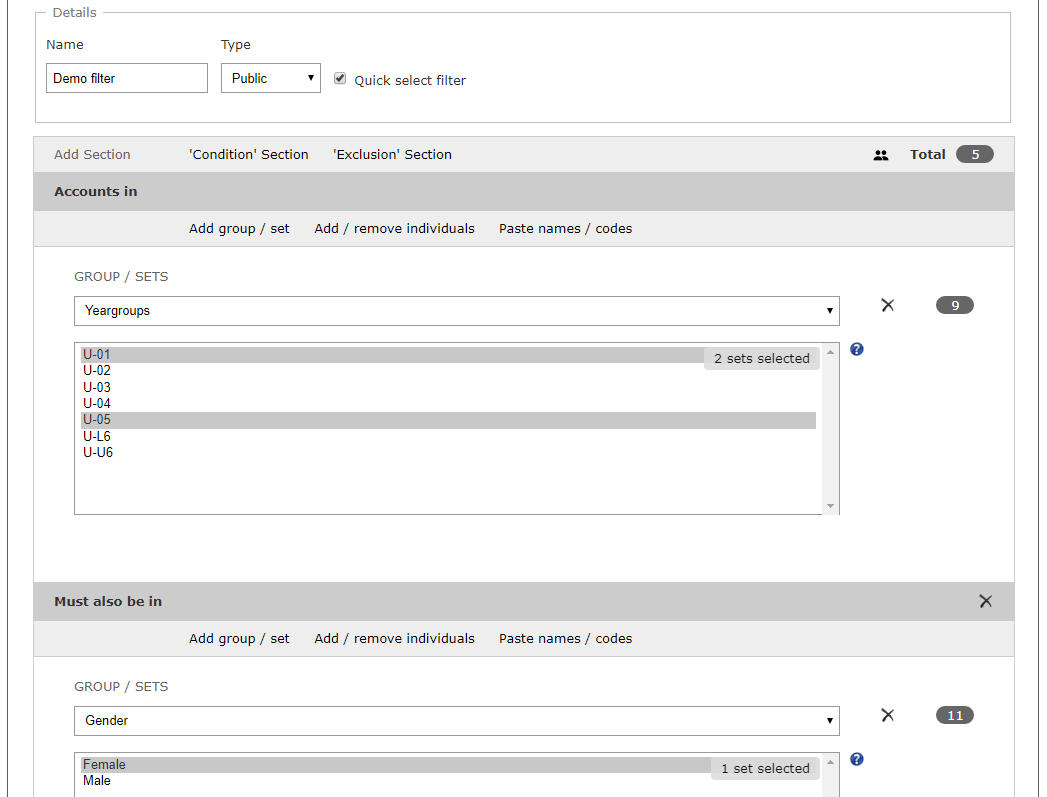Select Male in the Gender list
The height and width of the screenshot is (797, 1047).
tap(449, 781)
